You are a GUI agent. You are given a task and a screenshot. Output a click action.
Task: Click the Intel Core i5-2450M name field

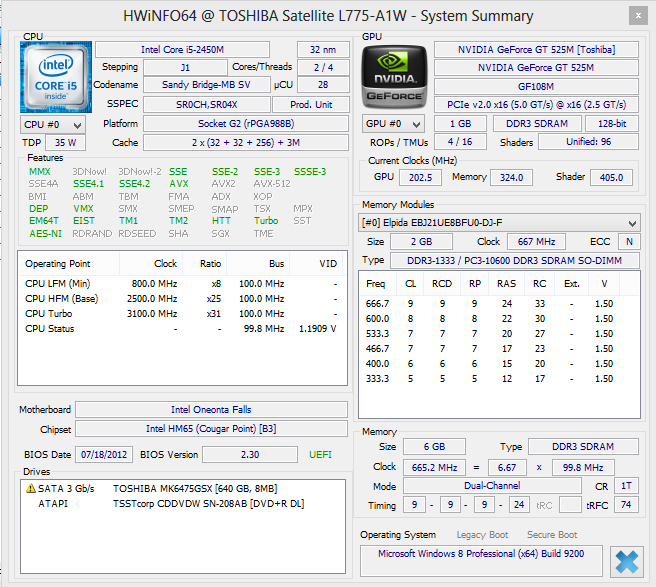(182, 49)
